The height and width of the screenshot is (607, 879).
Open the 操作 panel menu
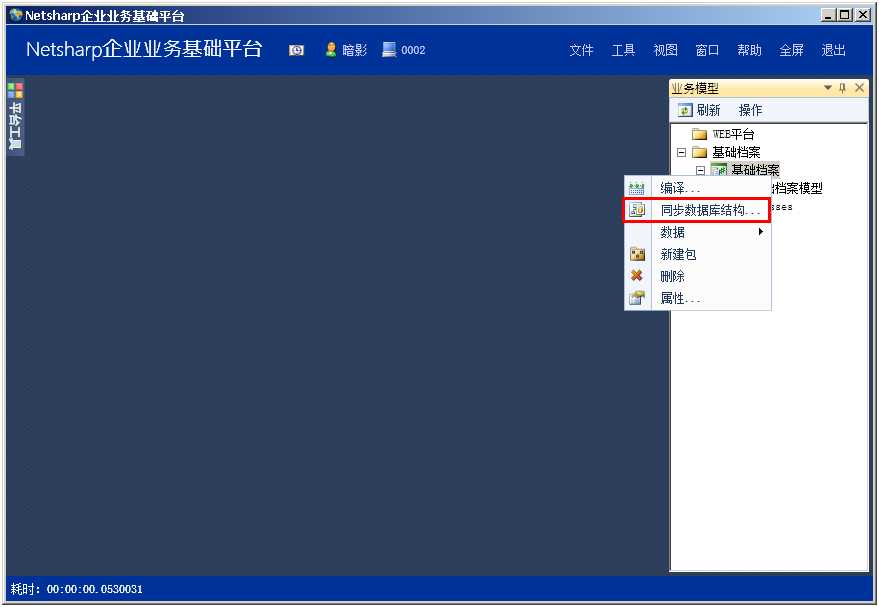(750, 110)
